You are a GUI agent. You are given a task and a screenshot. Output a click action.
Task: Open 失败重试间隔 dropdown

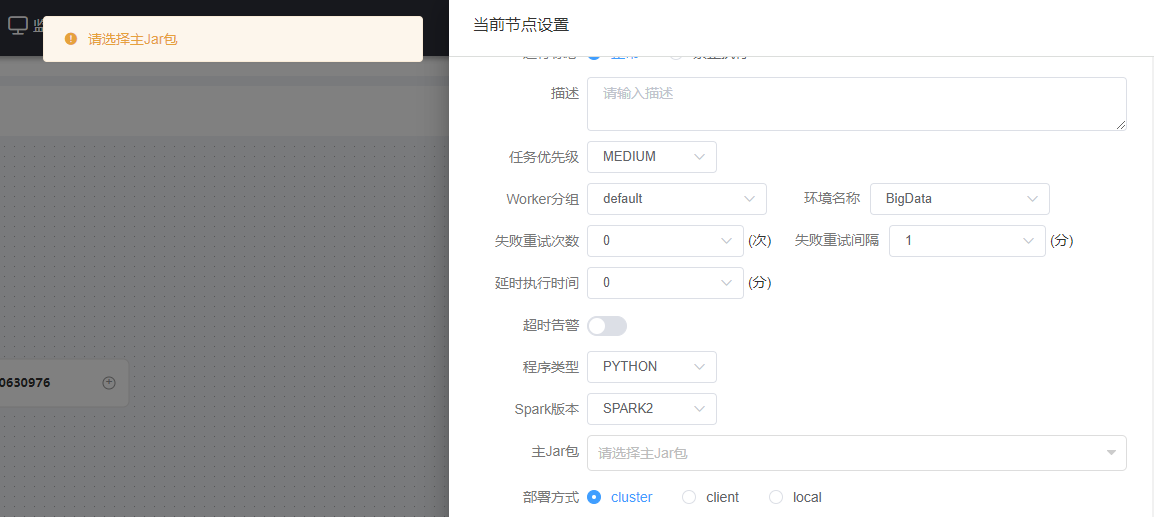(x=967, y=241)
